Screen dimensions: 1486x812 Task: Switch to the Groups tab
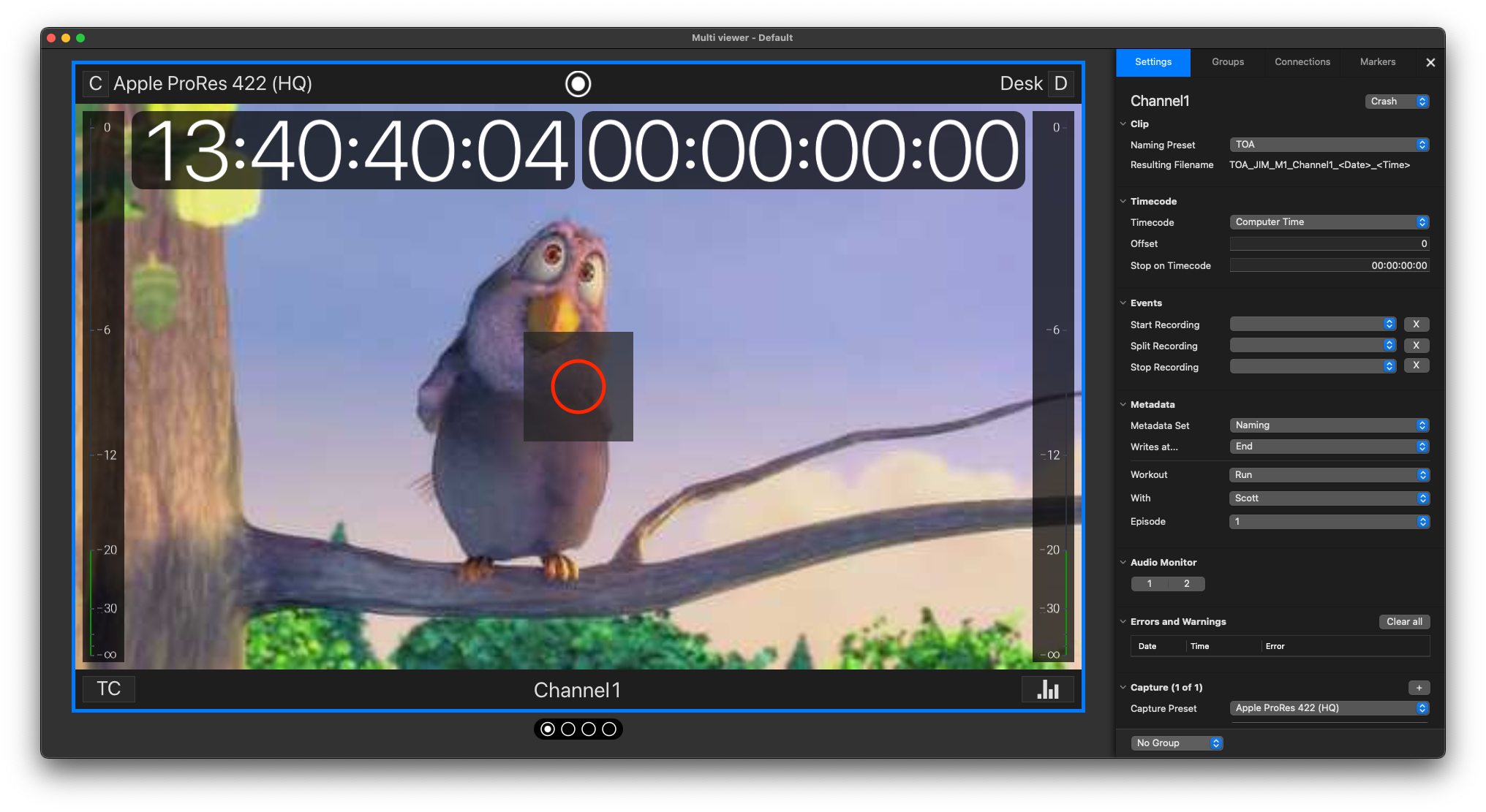[1228, 62]
